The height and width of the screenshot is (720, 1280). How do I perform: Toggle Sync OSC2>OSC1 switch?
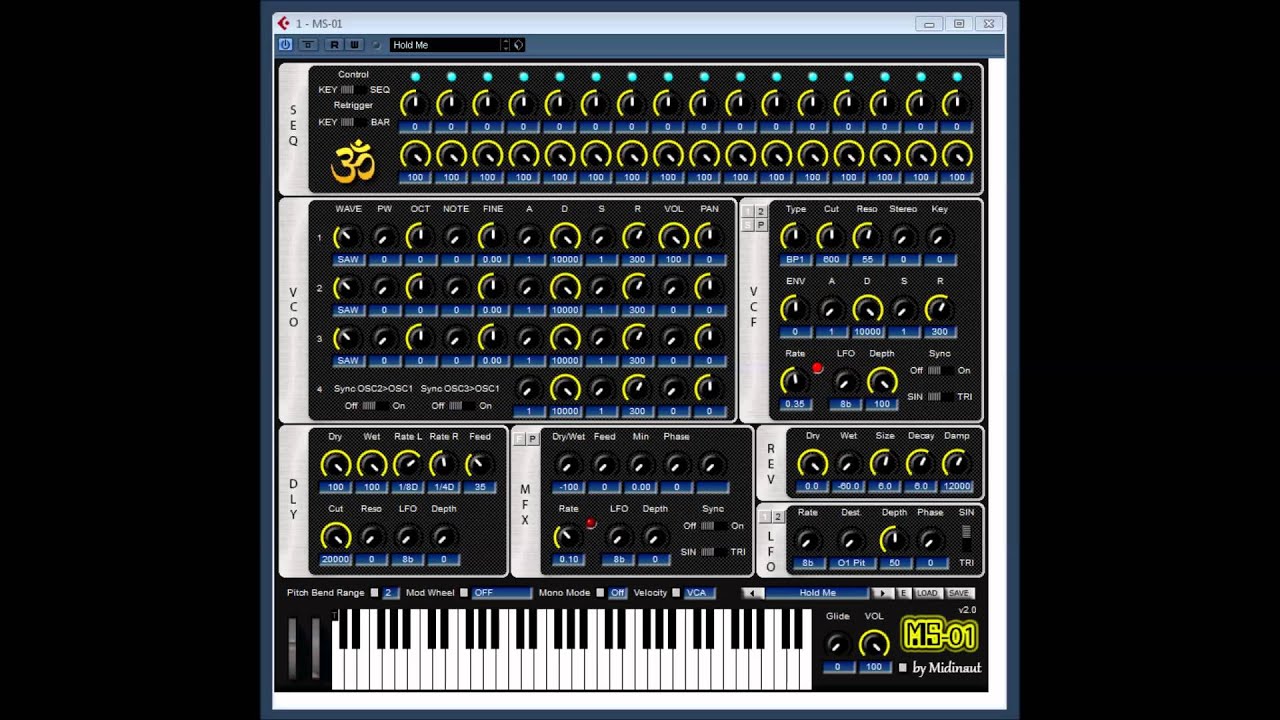click(x=375, y=406)
